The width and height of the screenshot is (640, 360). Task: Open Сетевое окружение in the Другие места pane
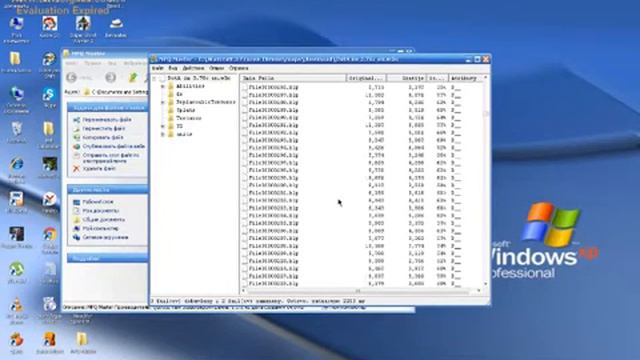(105, 237)
